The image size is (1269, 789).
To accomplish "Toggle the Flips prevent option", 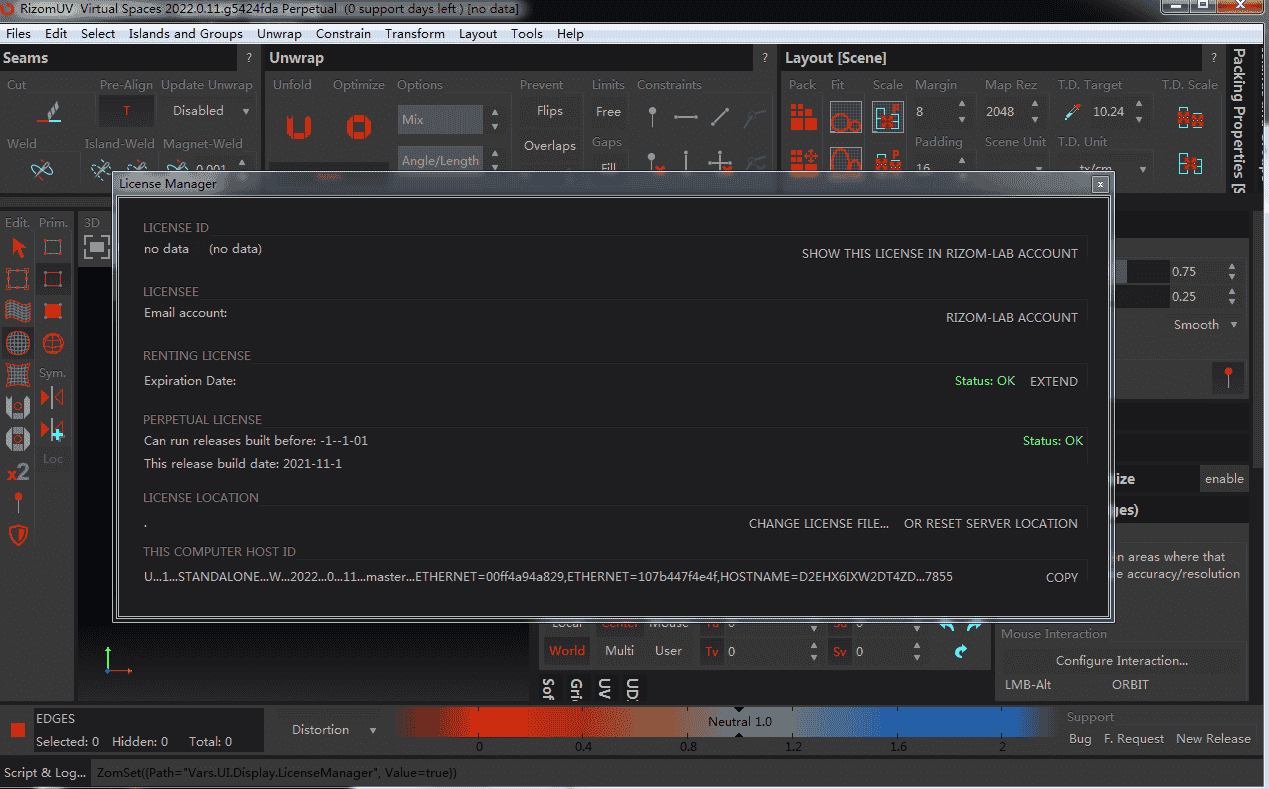I will click(x=549, y=111).
